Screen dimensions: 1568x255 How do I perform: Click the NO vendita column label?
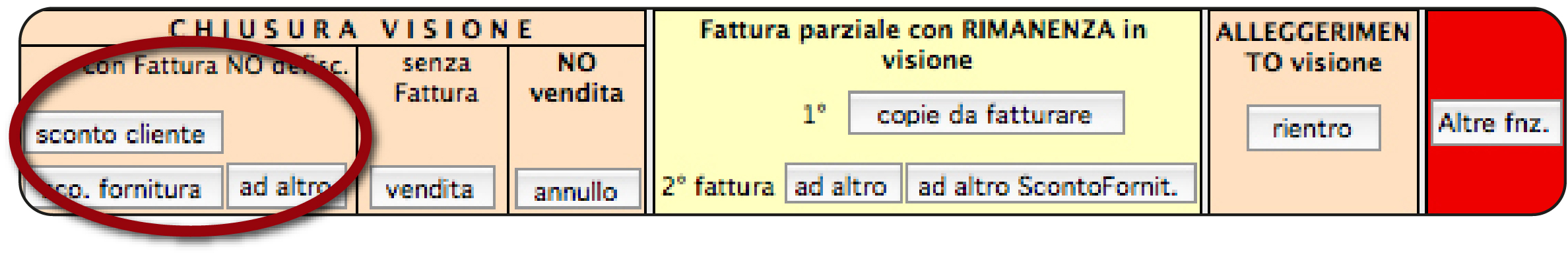(x=577, y=78)
